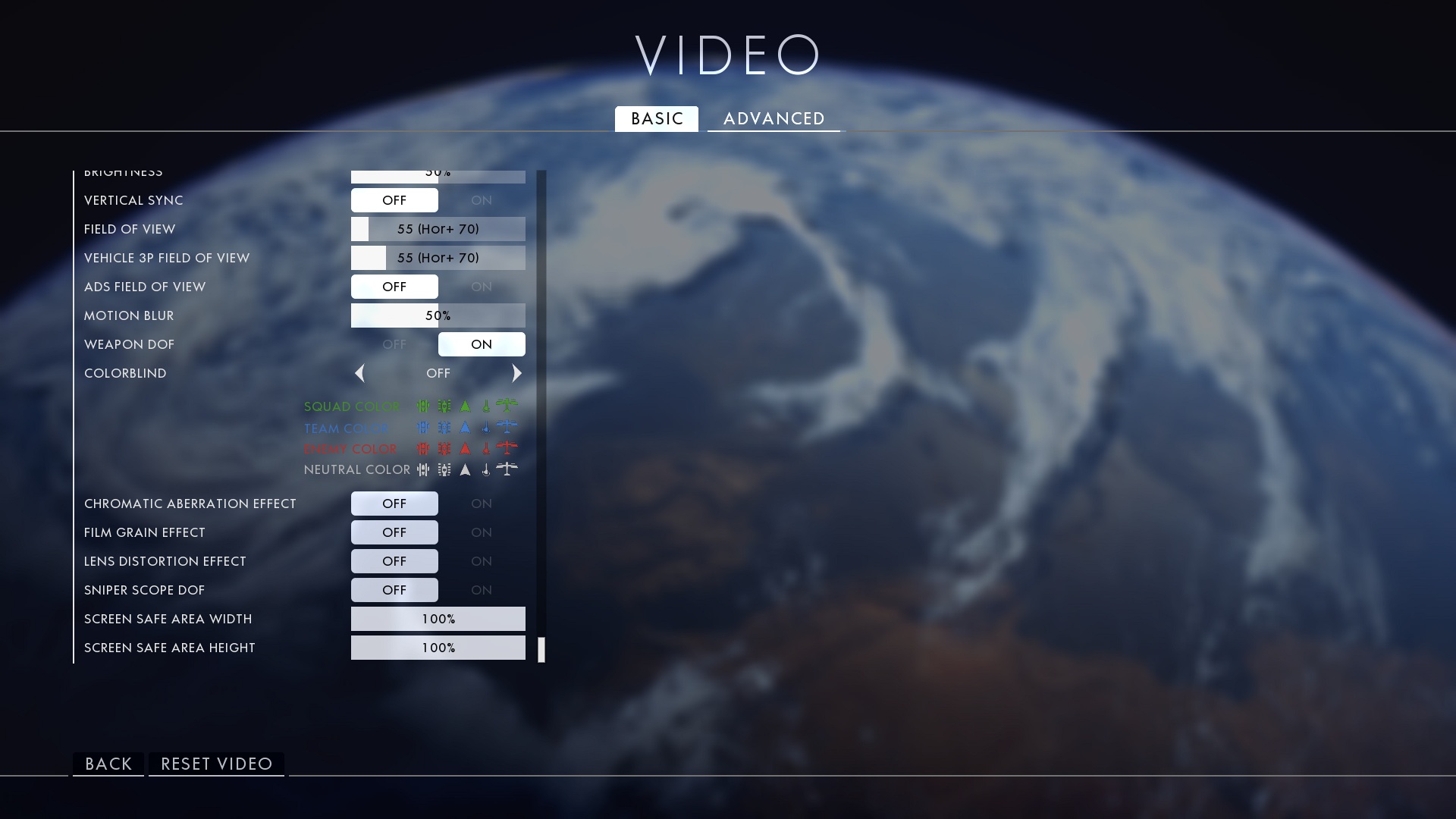Click the red enemy light vehicle icon

[423, 449]
